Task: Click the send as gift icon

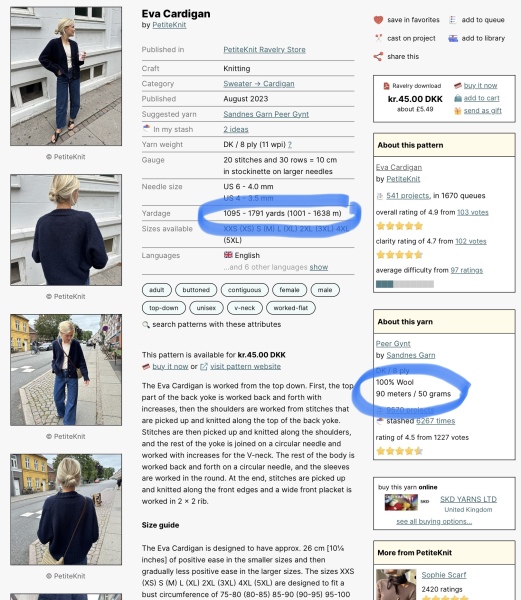Action: click(458, 111)
